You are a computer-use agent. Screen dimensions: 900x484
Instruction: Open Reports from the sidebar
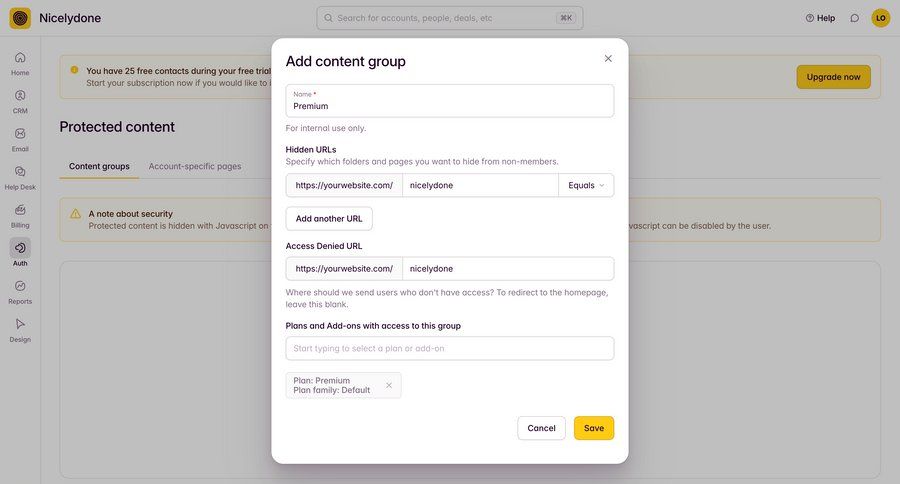click(x=20, y=292)
